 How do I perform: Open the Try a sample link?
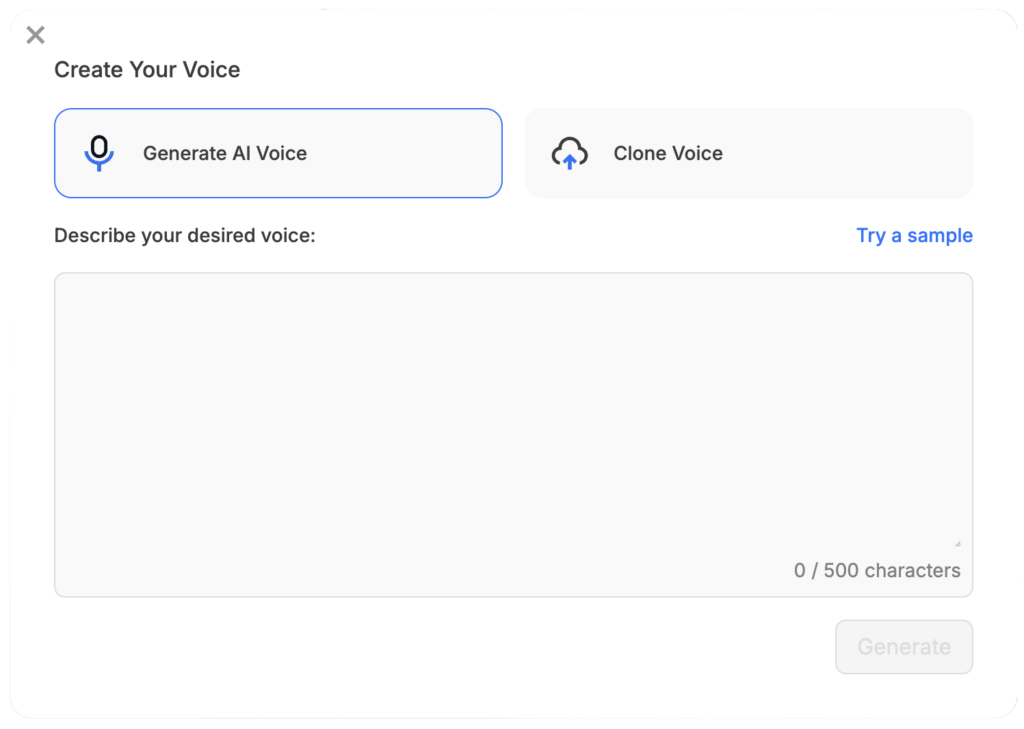coord(914,235)
